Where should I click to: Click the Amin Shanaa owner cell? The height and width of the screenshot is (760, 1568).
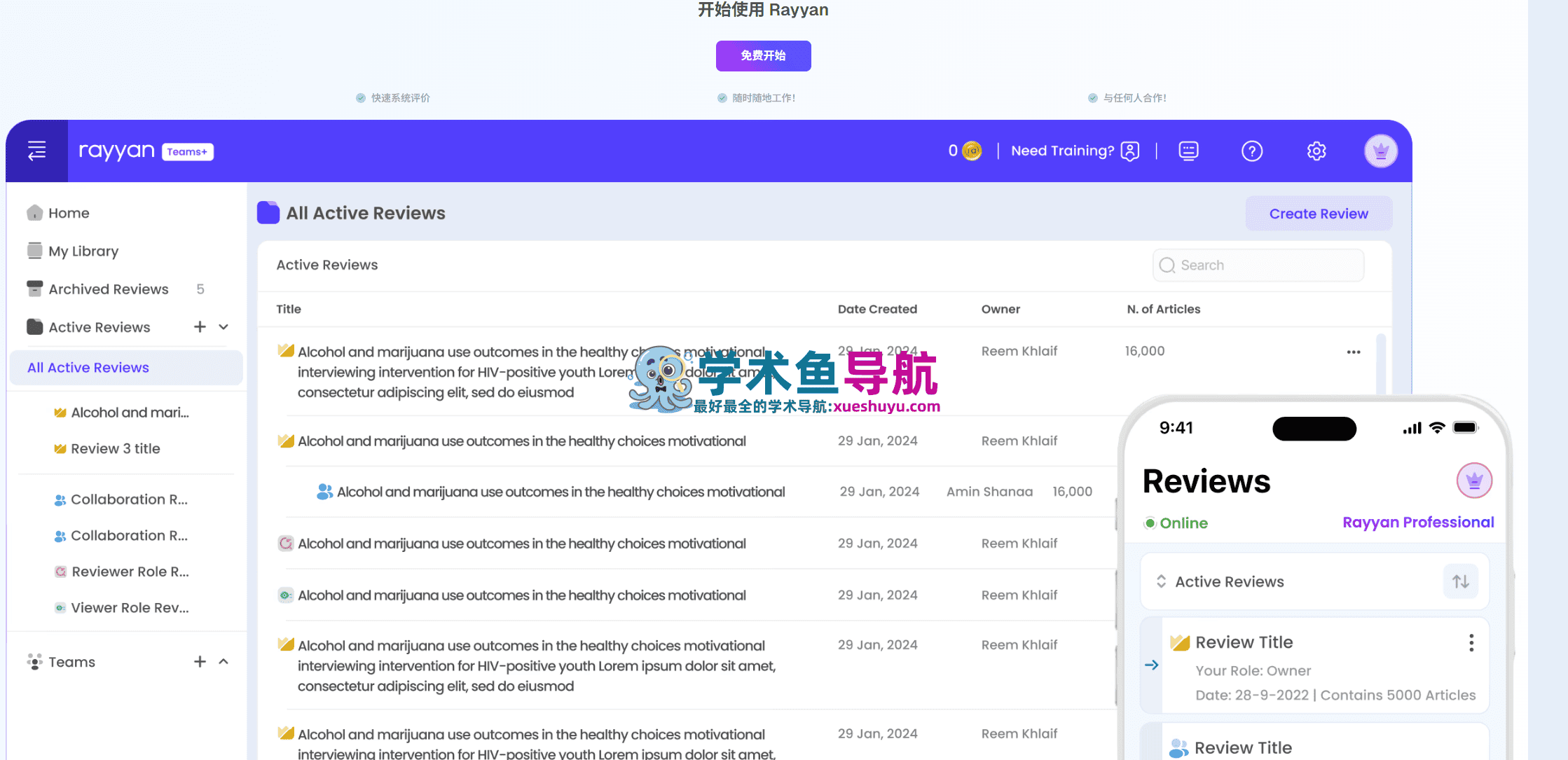click(989, 492)
